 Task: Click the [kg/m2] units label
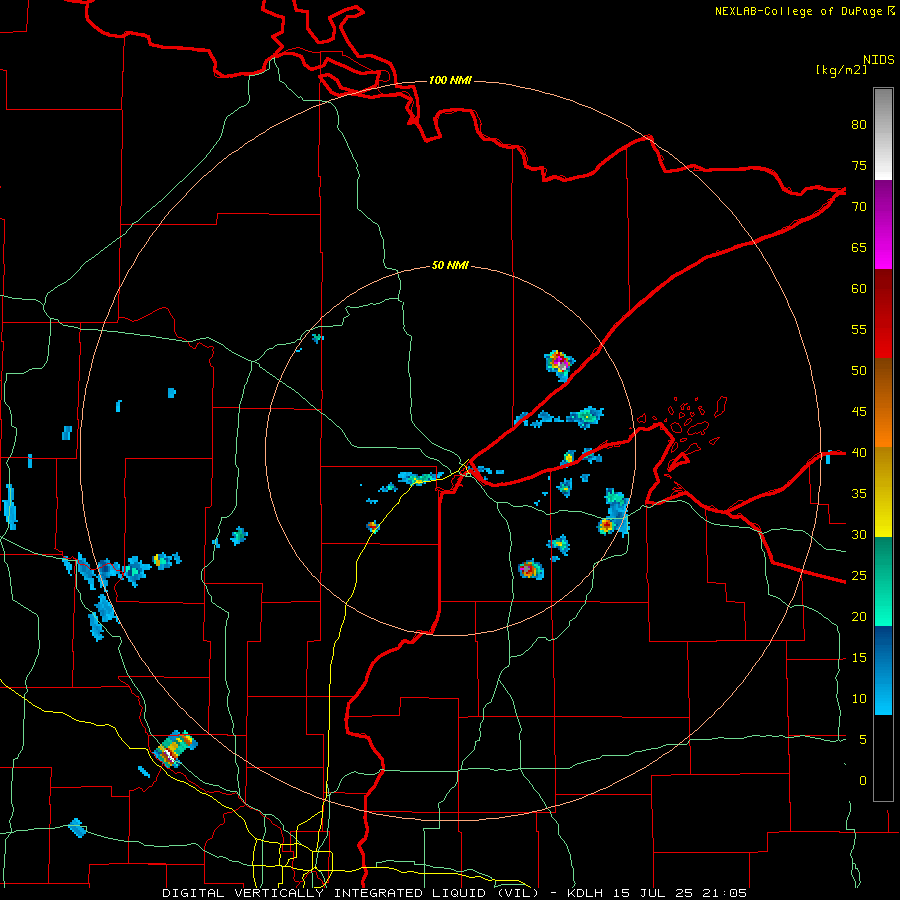click(841, 70)
